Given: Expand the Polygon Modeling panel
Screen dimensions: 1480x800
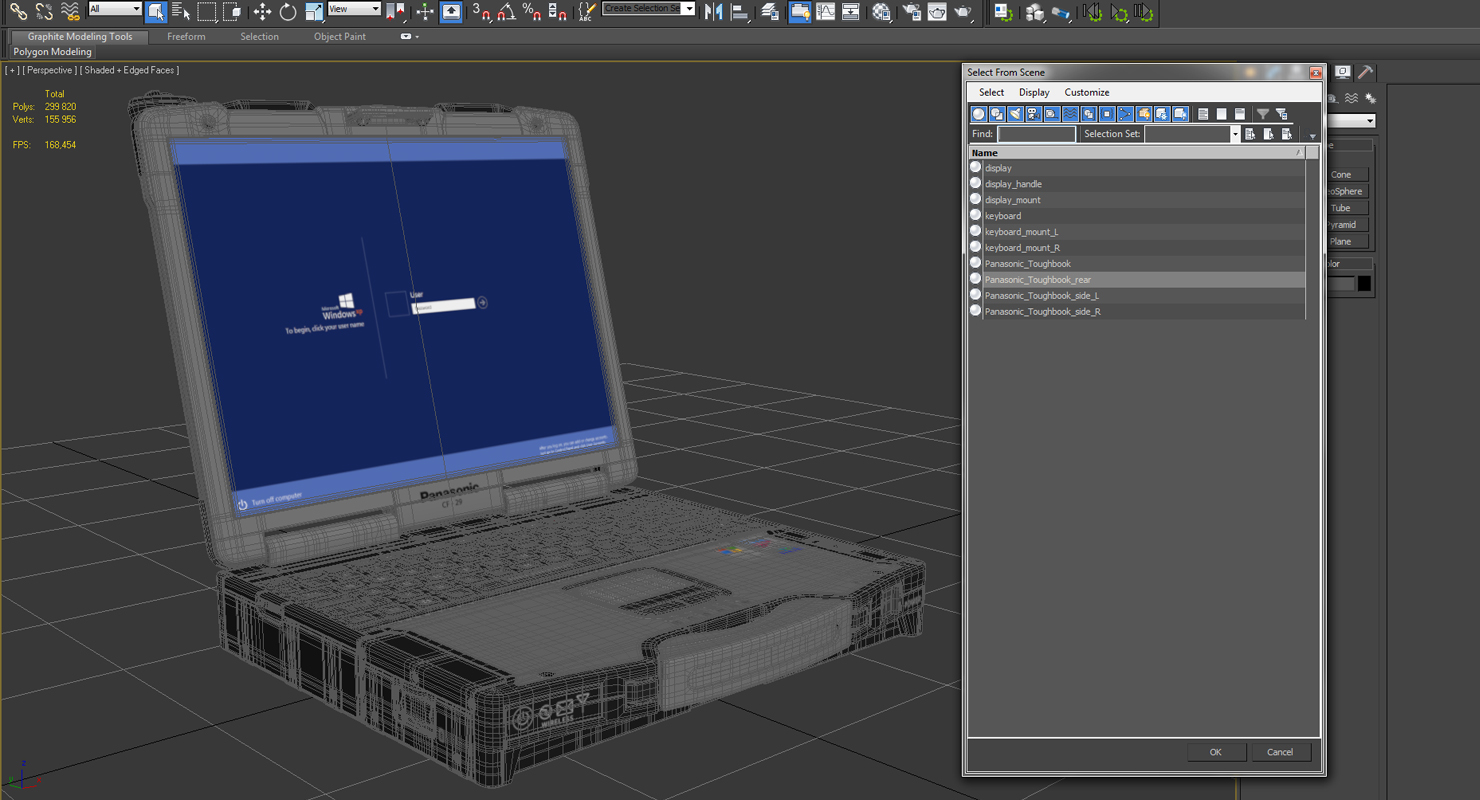Looking at the screenshot, I should pyautogui.click(x=52, y=52).
